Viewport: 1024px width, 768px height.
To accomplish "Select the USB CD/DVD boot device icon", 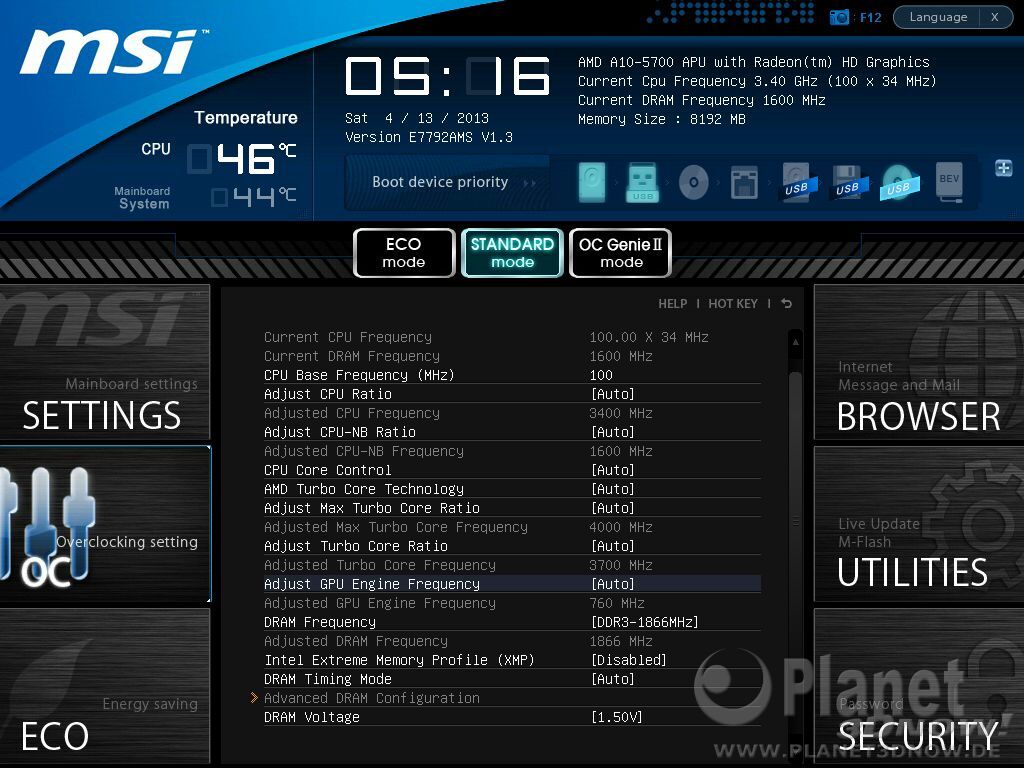I will tap(899, 182).
